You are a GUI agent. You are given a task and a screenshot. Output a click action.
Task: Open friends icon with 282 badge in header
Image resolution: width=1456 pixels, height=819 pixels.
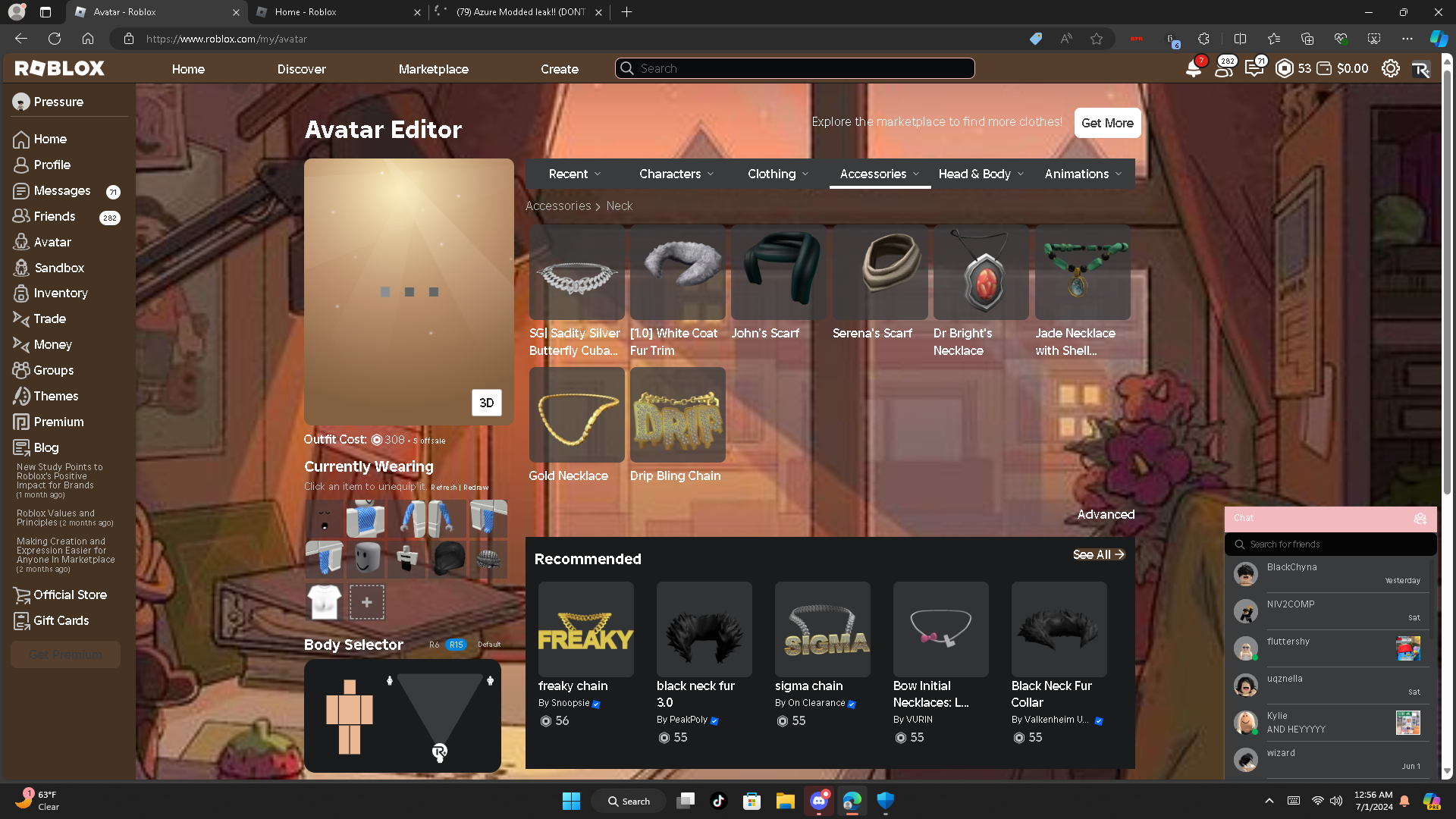[x=1224, y=68]
